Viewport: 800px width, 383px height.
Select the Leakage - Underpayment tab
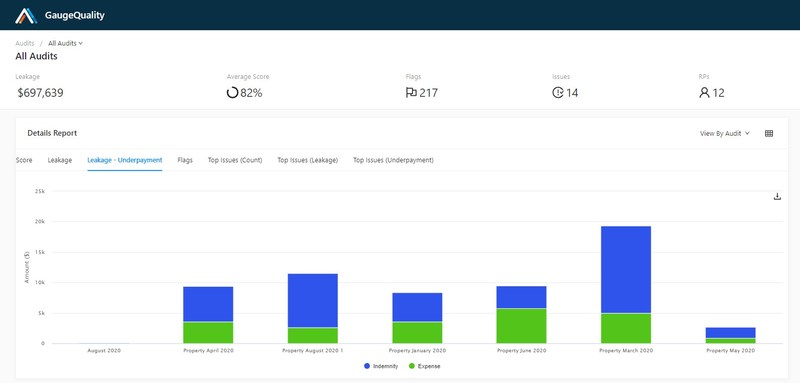(x=124, y=160)
